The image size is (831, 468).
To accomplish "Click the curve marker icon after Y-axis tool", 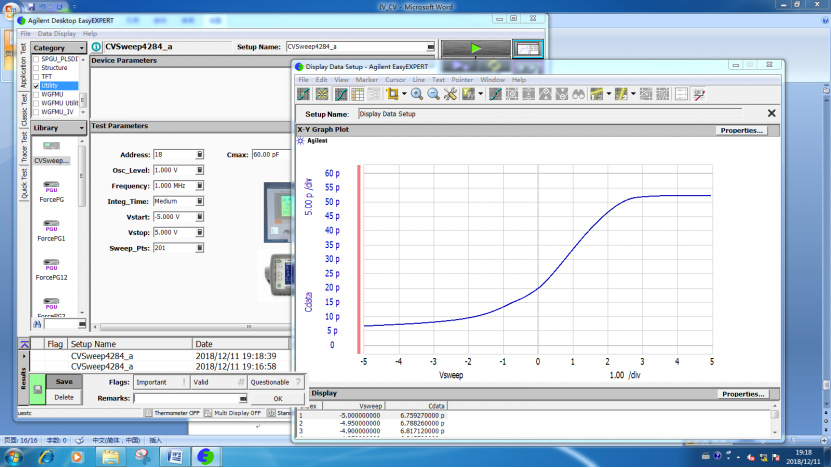I will (x=496, y=94).
